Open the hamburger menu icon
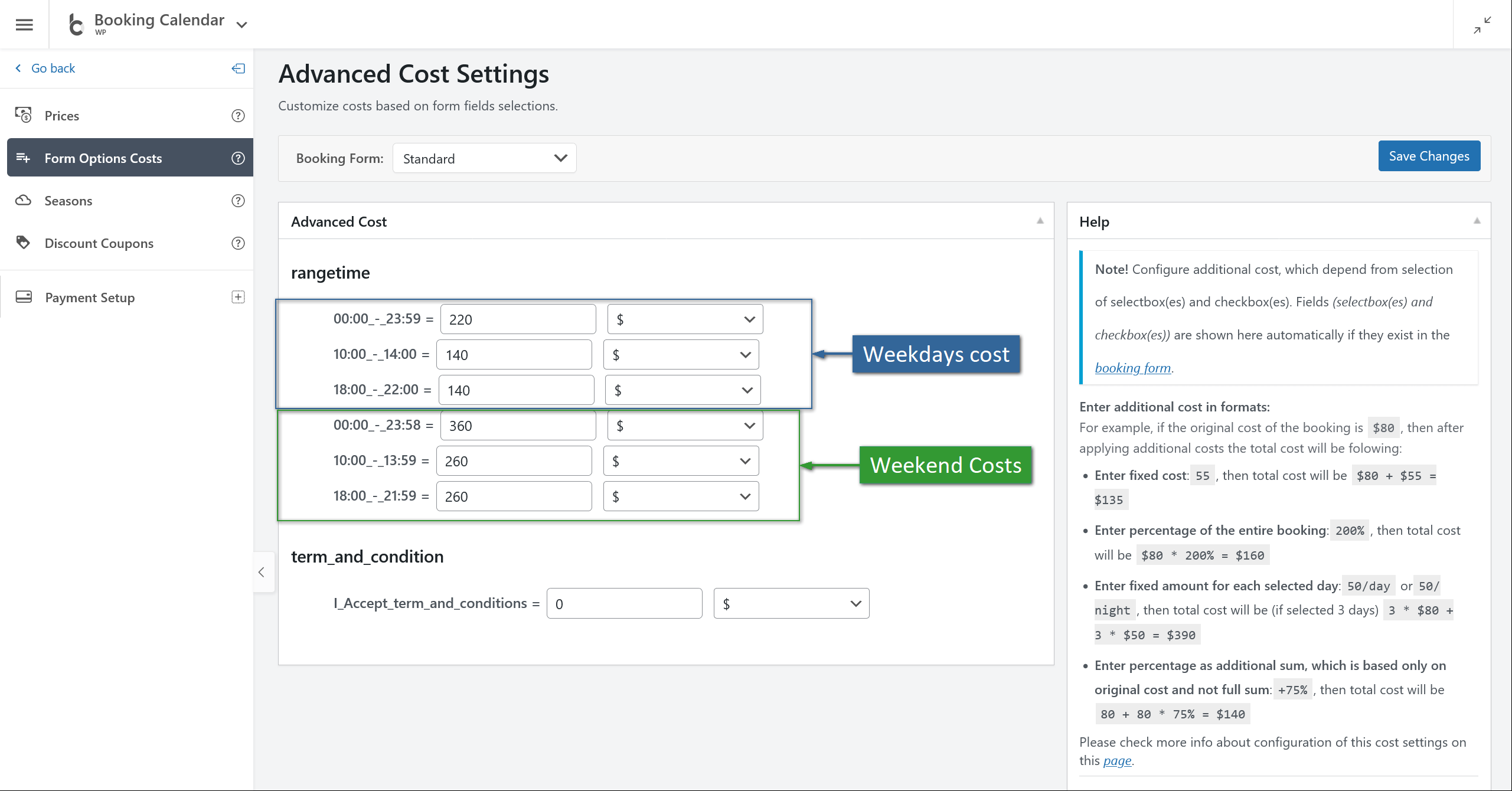This screenshot has width=1512, height=791. (x=24, y=25)
